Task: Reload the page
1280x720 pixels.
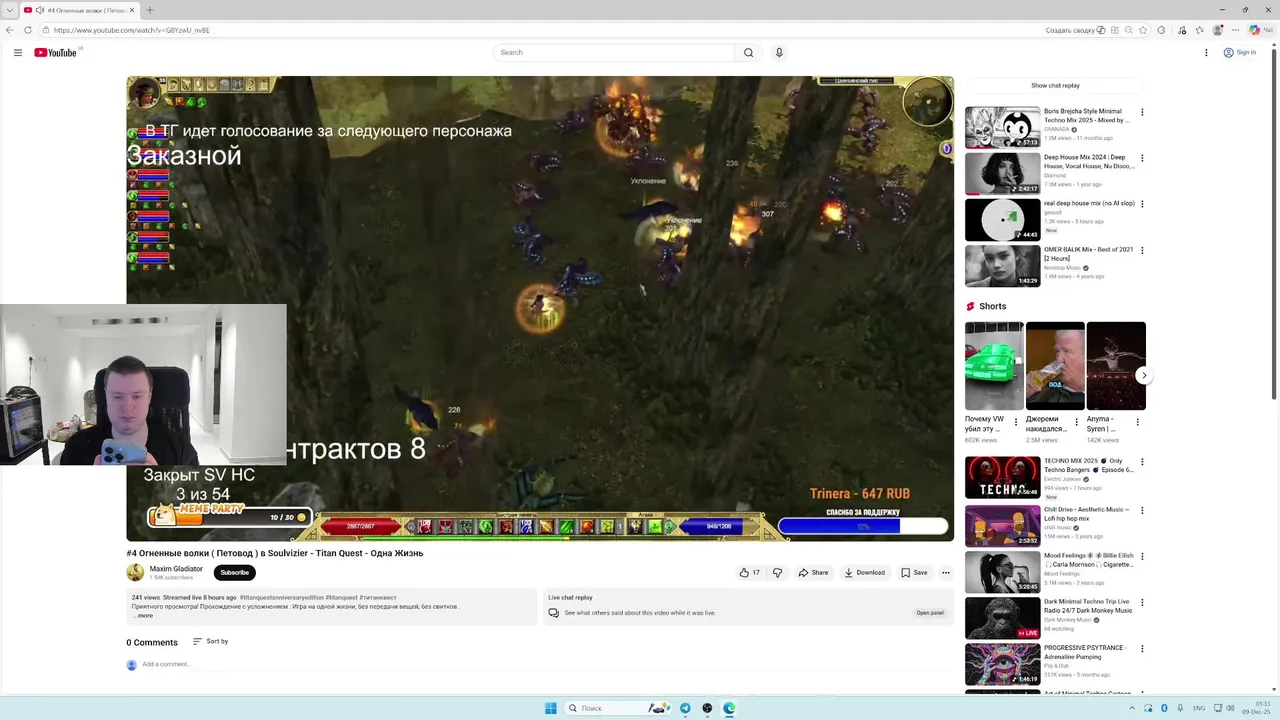Action: click(27, 30)
